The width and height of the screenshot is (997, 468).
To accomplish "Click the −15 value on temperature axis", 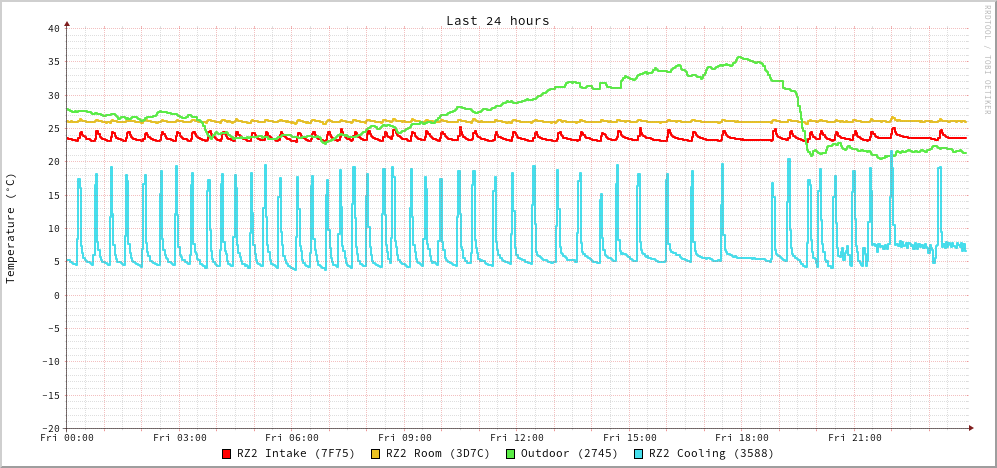I will (x=50, y=395).
